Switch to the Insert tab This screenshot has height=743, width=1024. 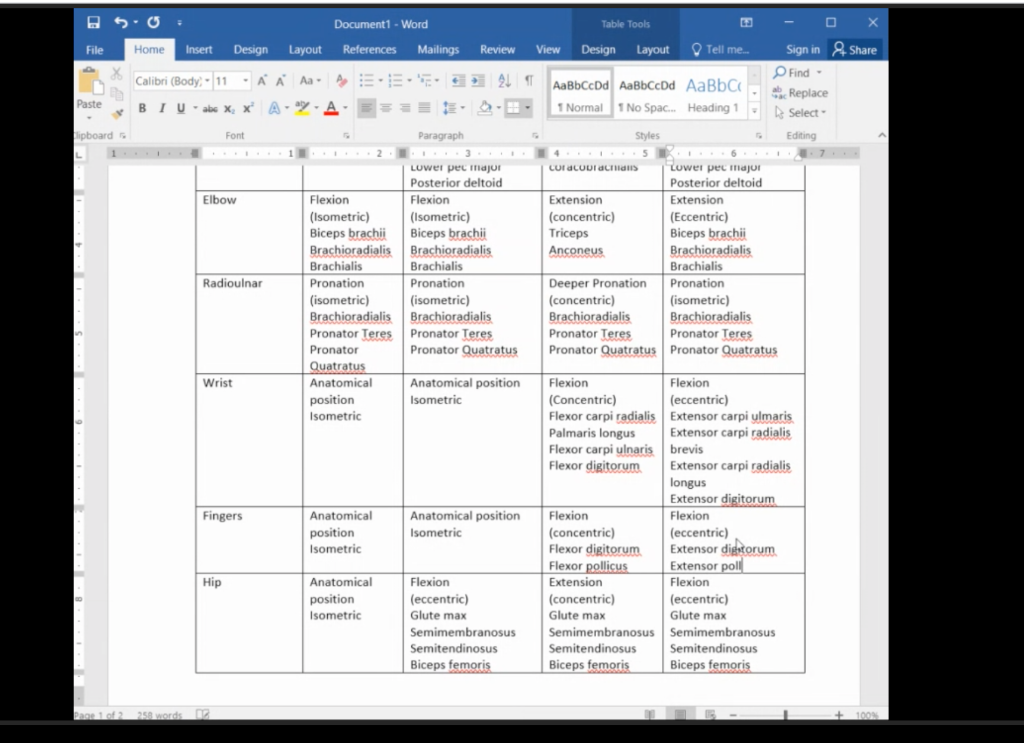pos(199,50)
